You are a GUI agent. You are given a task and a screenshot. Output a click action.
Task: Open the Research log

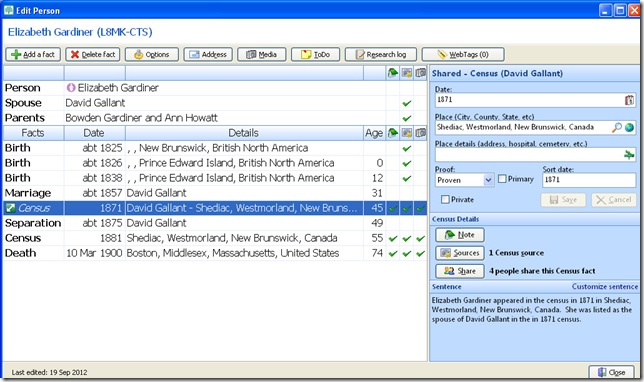click(x=381, y=54)
